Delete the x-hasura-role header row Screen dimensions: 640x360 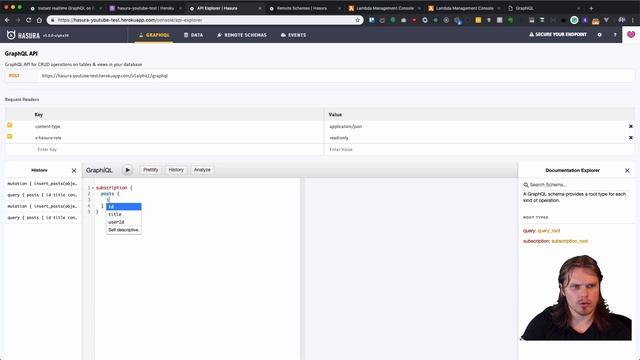click(631, 138)
